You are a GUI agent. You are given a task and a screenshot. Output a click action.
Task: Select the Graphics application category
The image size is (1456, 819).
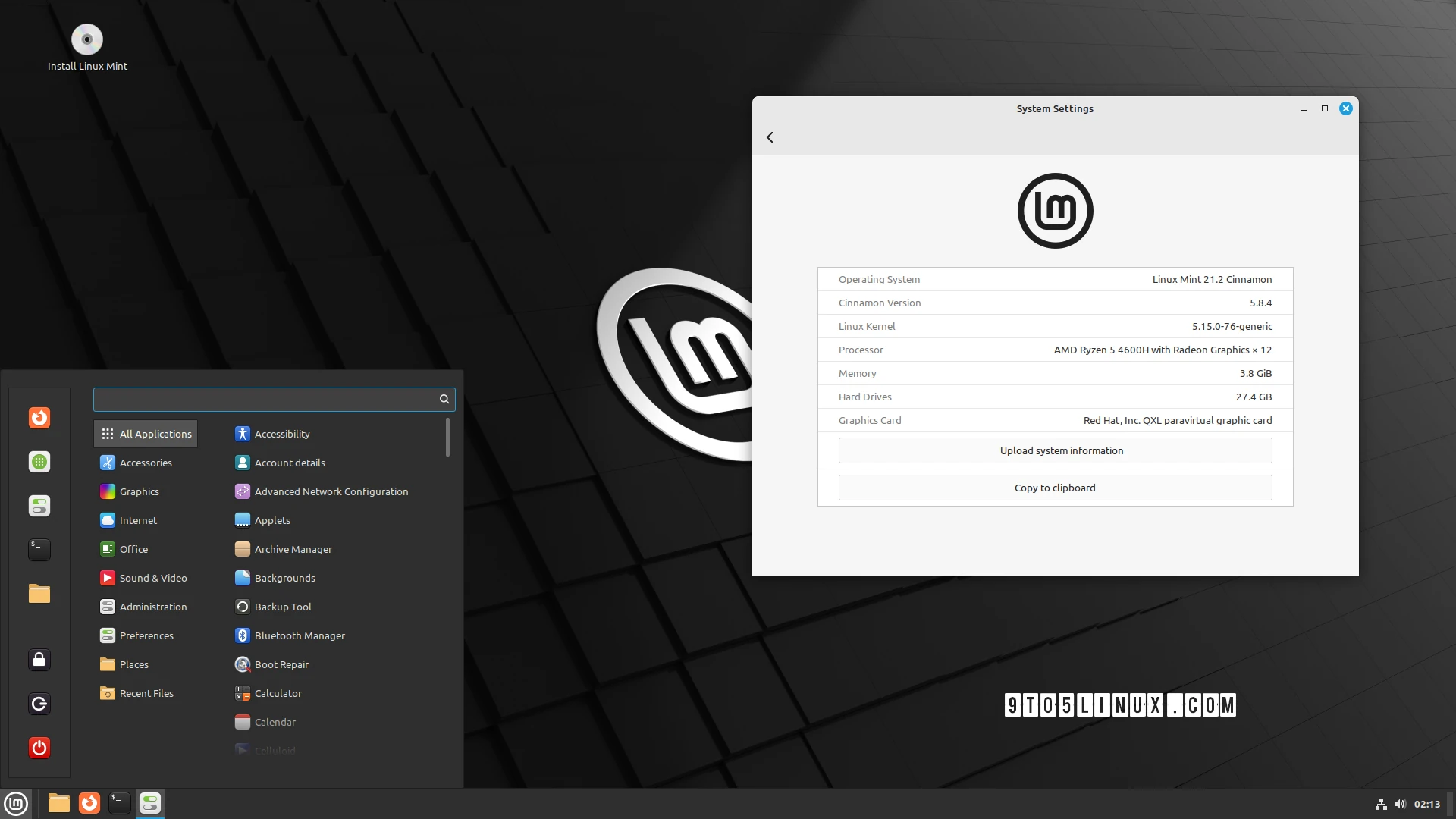(140, 491)
